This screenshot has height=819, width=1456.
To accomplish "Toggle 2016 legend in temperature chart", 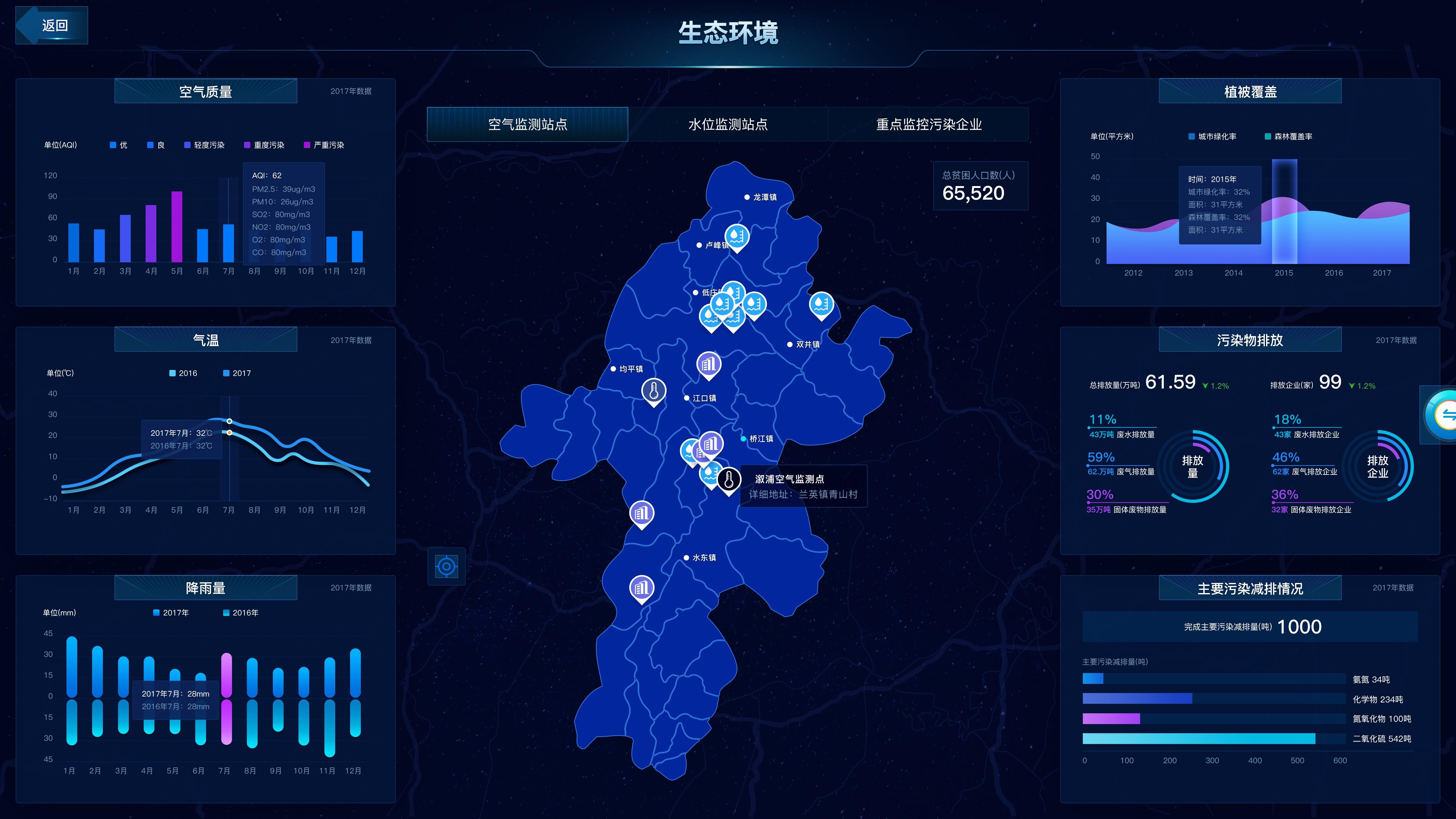I will click(x=183, y=373).
